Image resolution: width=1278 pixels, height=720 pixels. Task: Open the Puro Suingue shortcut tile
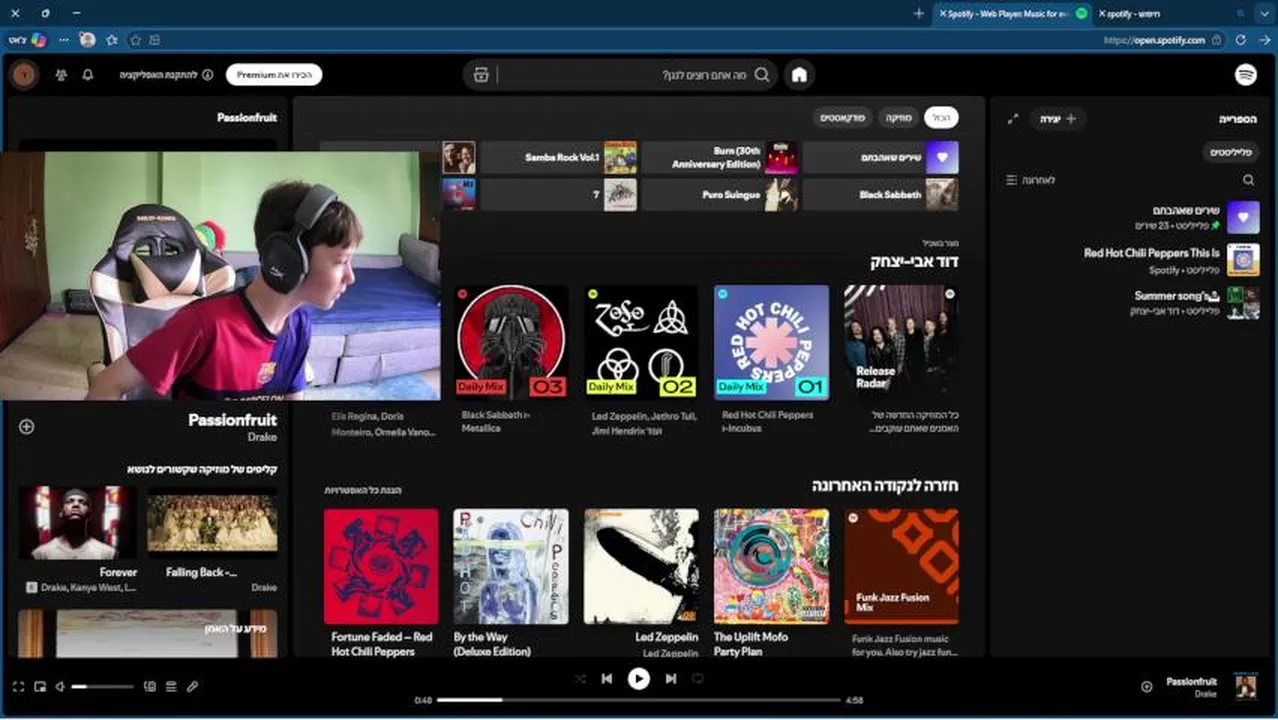(720, 195)
